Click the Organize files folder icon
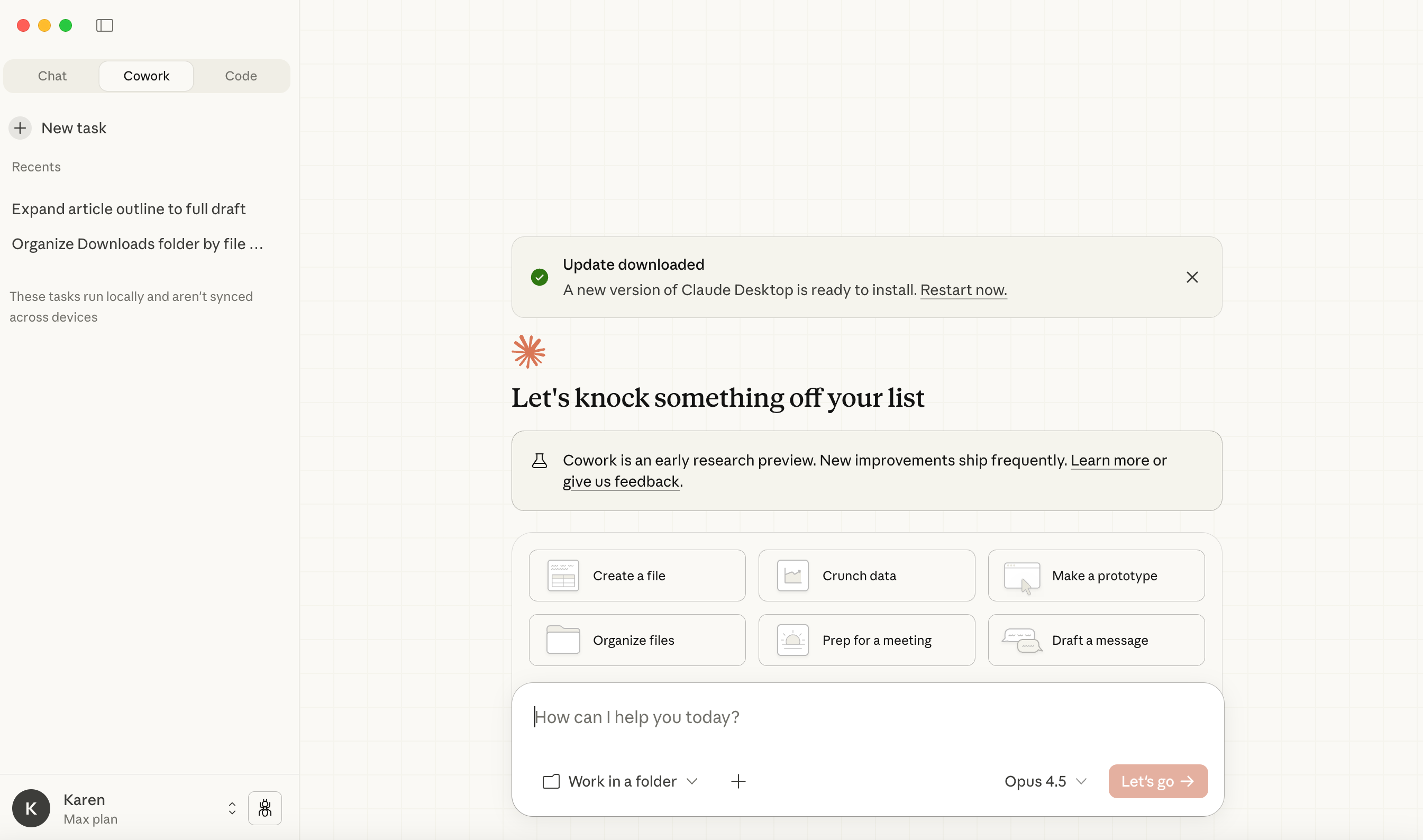Image resolution: width=1423 pixels, height=840 pixels. click(563, 640)
